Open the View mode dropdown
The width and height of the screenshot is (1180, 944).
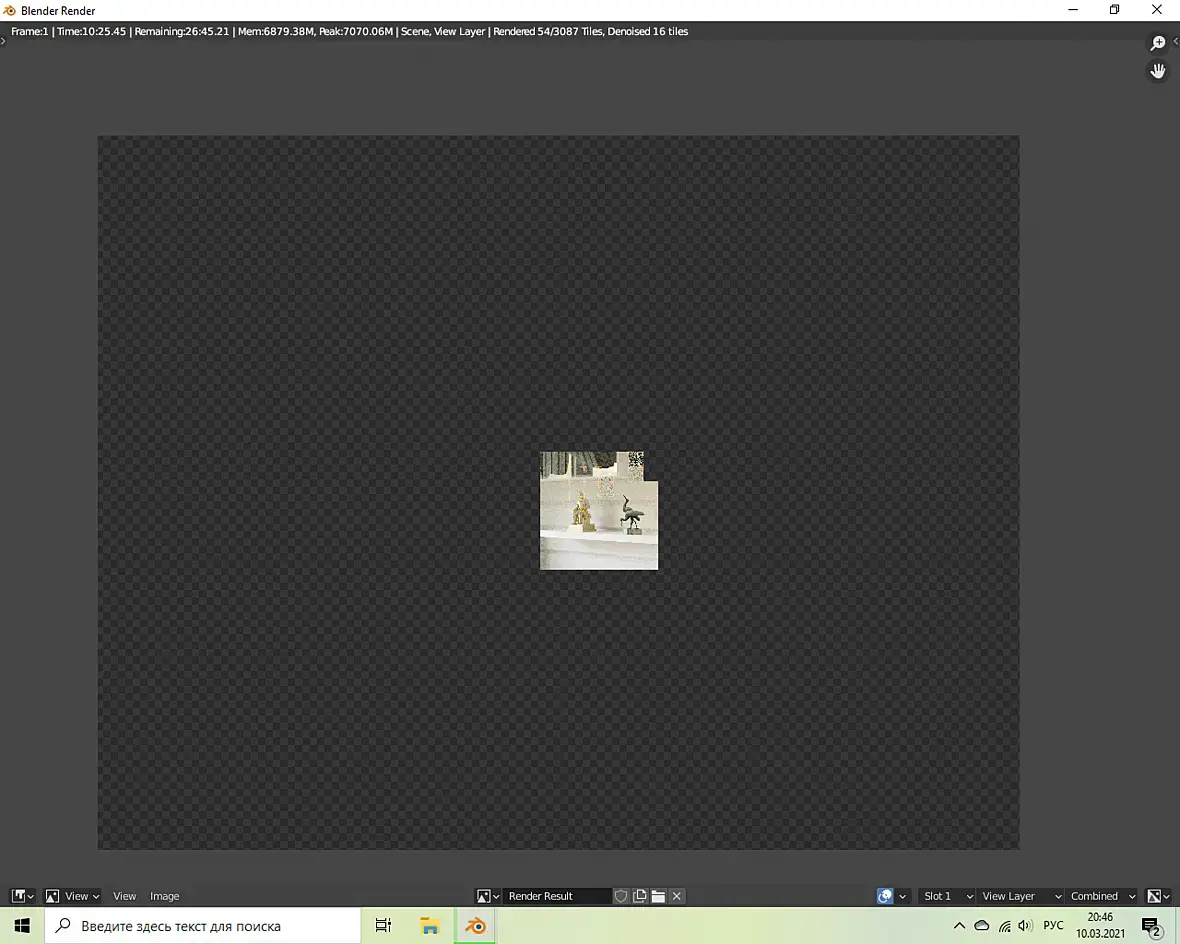pyautogui.click(x=72, y=896)
